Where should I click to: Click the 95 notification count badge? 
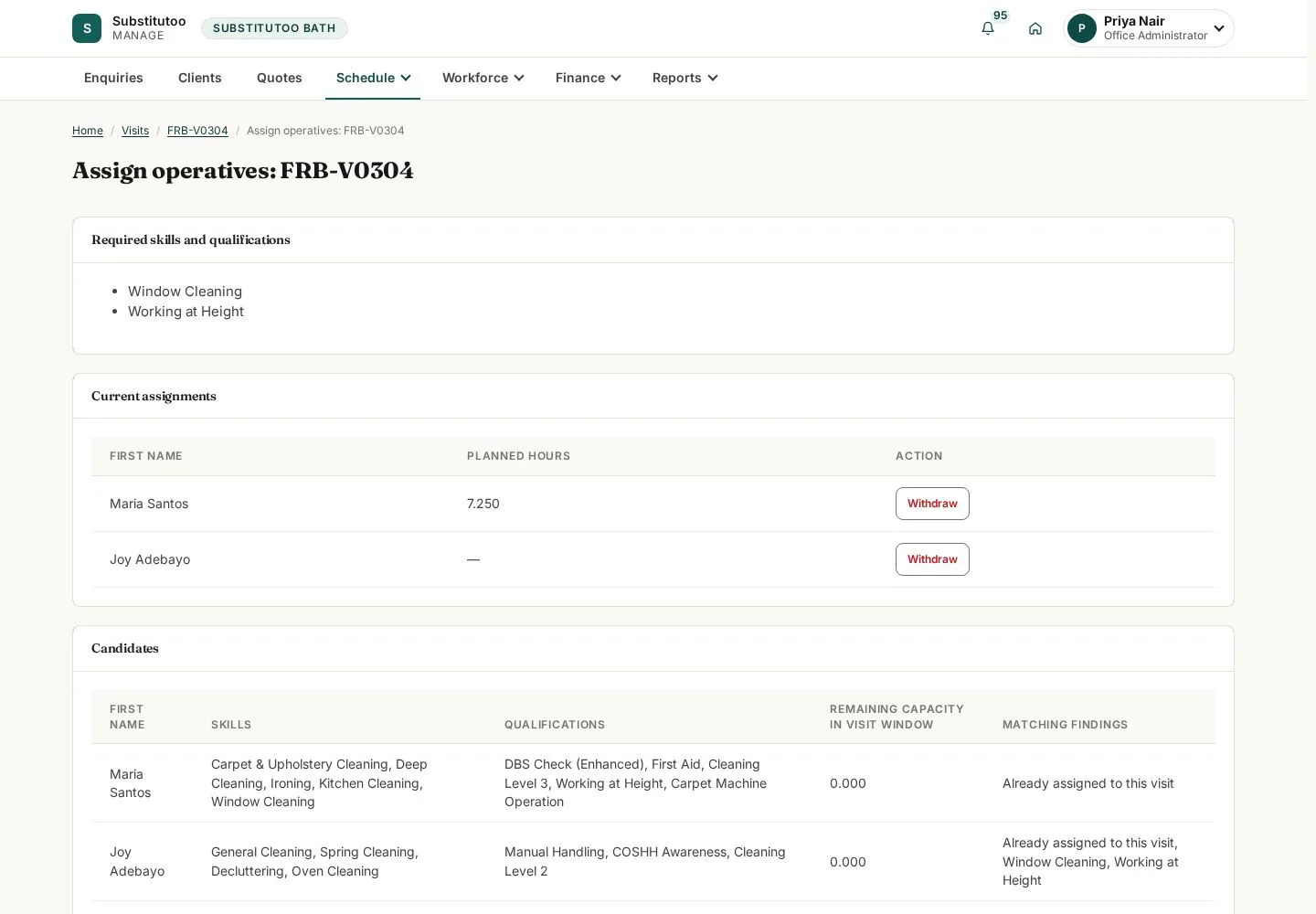(1001, 16)
